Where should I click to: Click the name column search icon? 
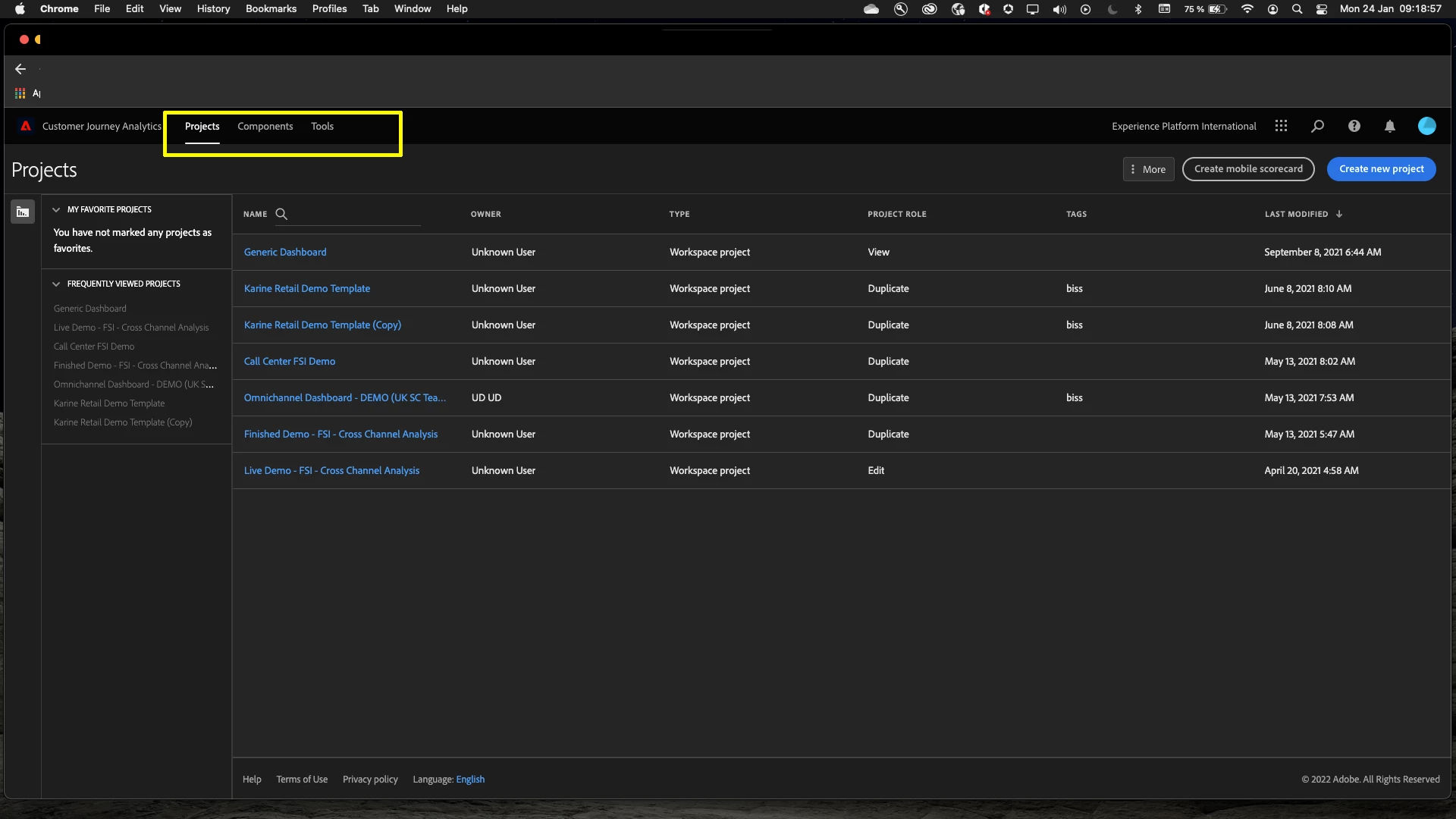[281, 214]
